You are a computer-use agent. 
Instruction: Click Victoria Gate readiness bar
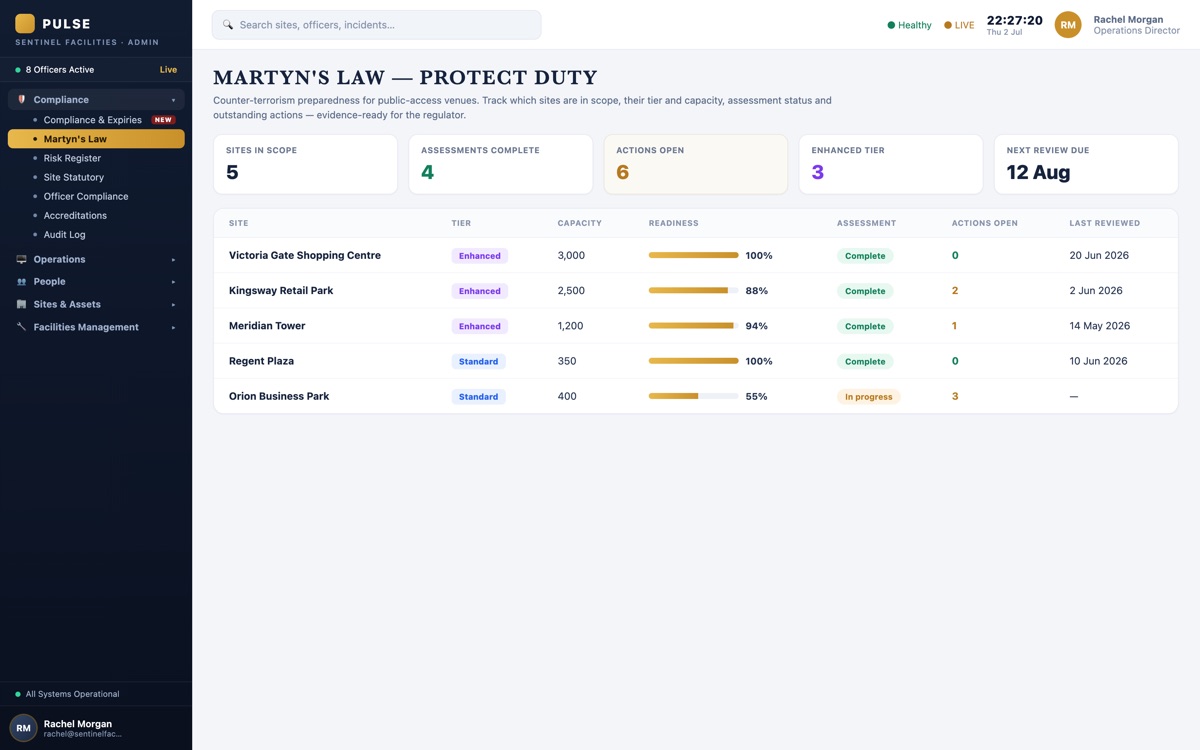pyautogui.click(x=693, y=256)
